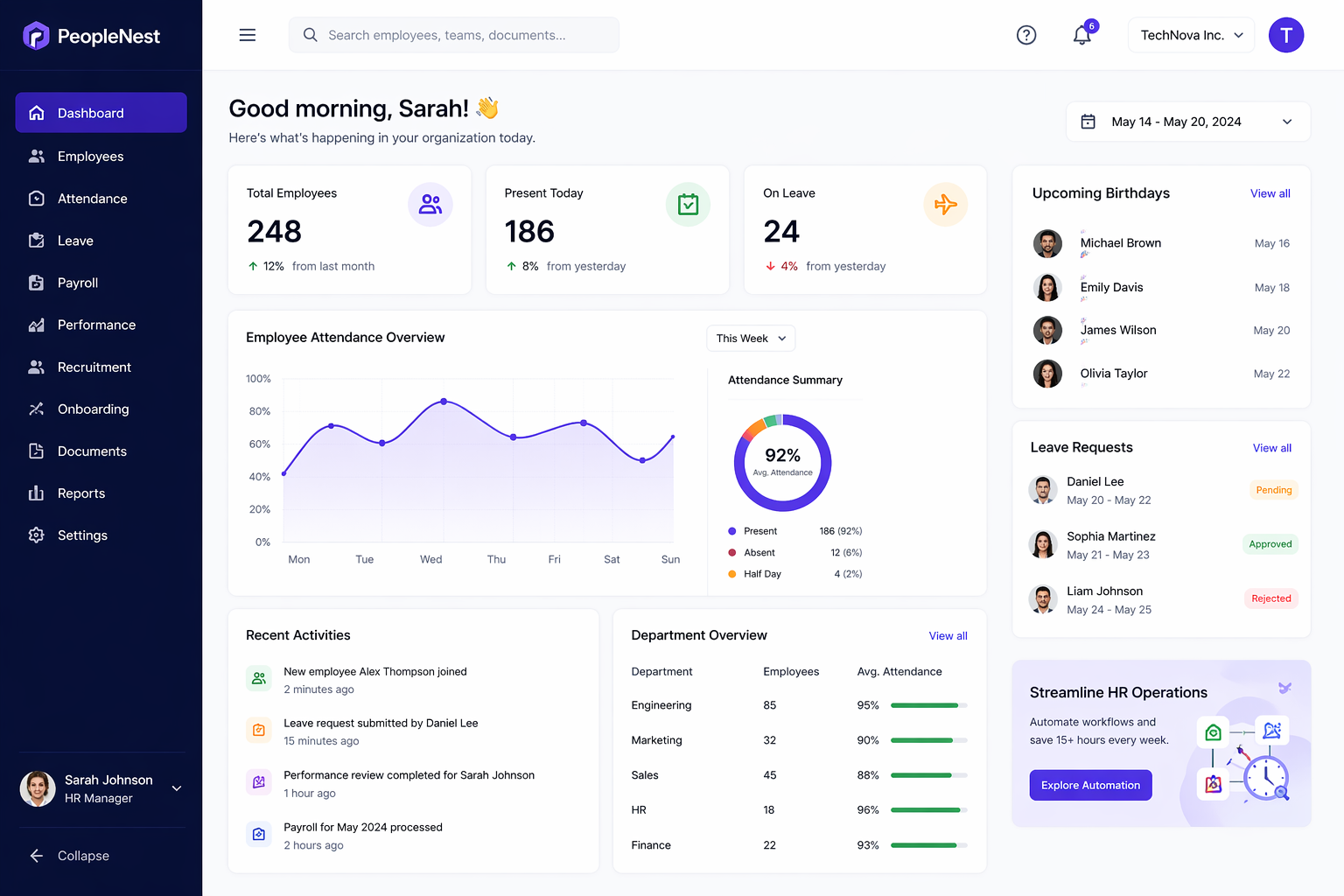The height and width of the screenshot is (896, 1344).
Task: Click Engineering's attendance progress bar
Action: [926, 705]
